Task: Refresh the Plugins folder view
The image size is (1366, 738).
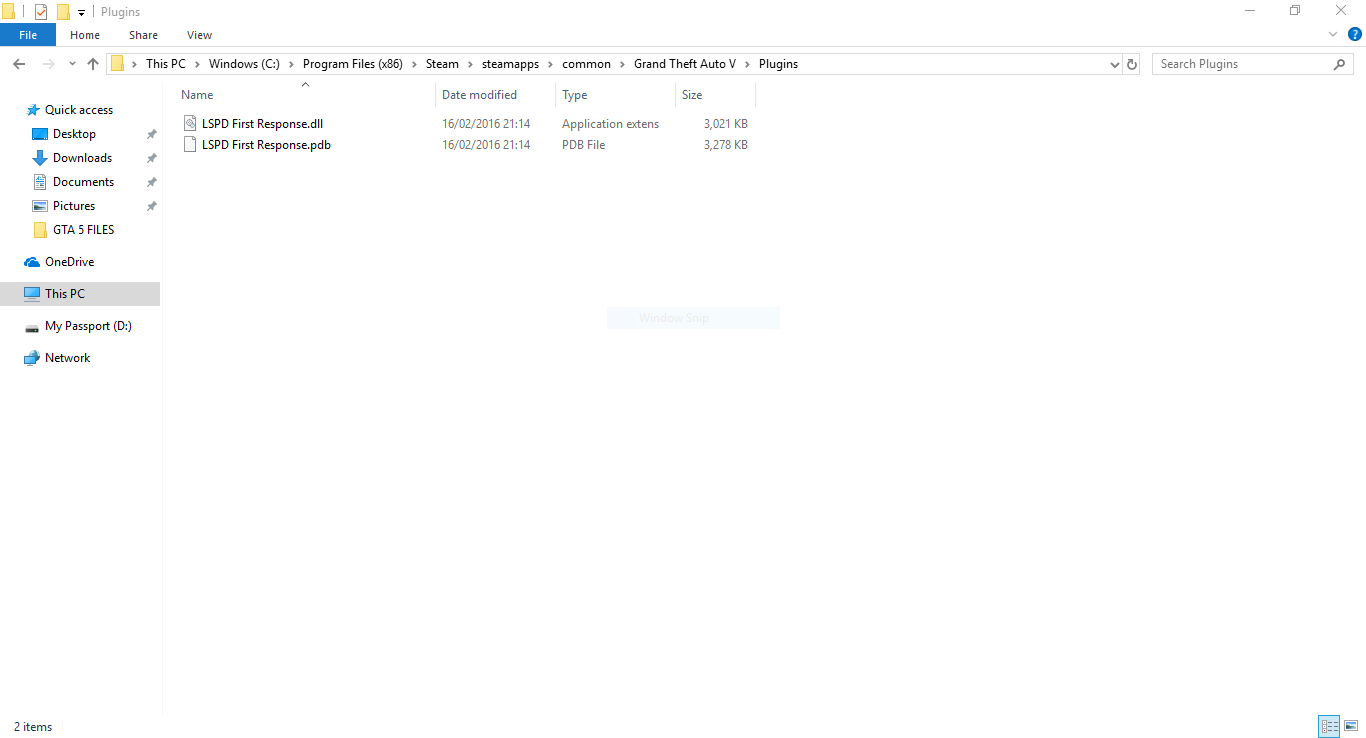Action: click(1132, 64)
